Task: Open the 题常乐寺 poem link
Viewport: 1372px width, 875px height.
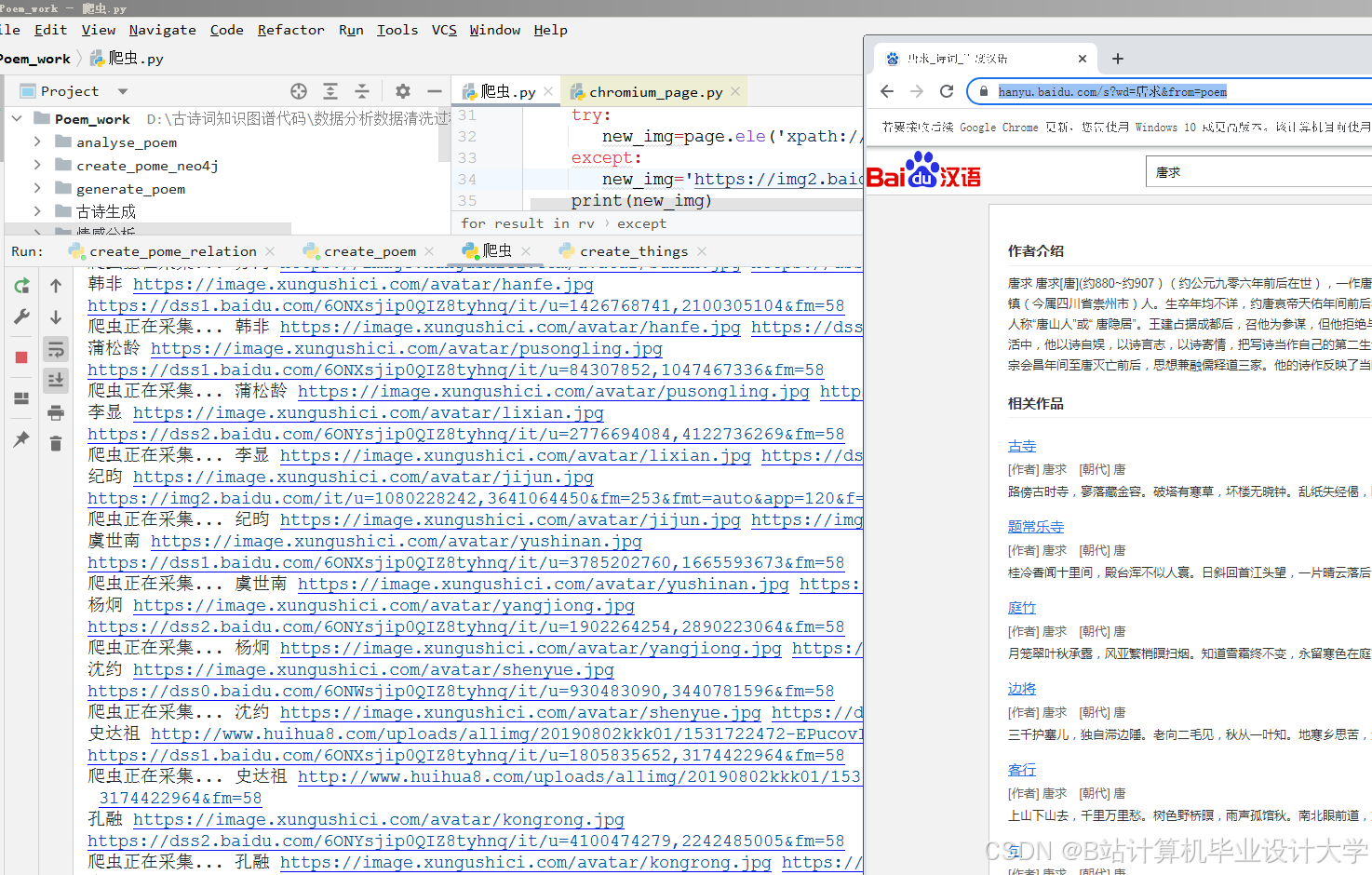Action: click(1035, 526)
